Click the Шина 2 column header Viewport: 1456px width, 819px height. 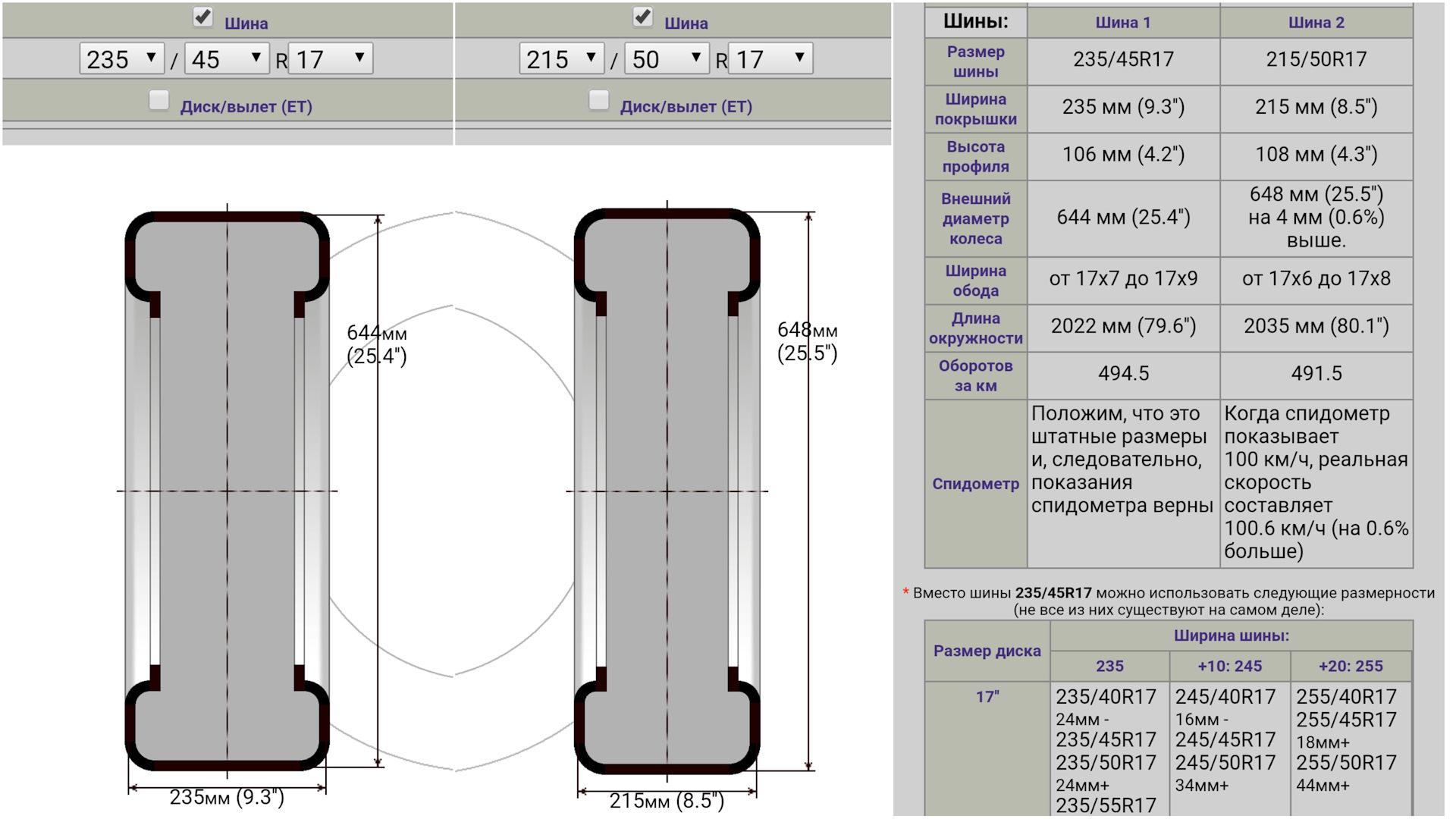point(1316,23)
